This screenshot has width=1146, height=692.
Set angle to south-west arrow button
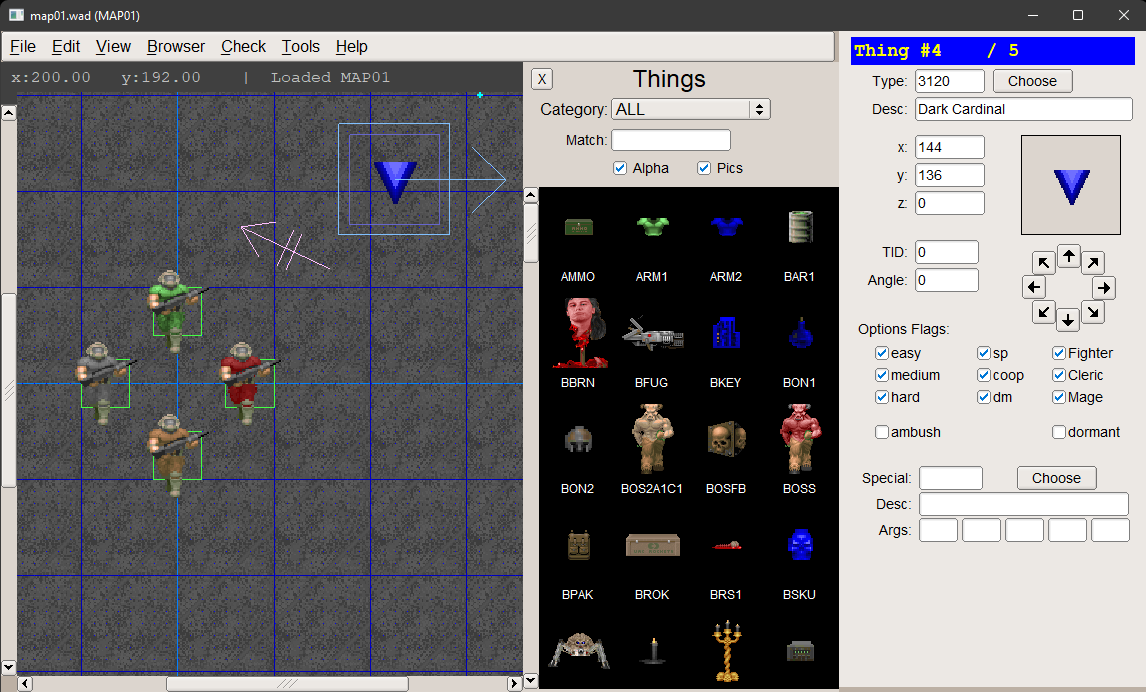(1044, 312)
